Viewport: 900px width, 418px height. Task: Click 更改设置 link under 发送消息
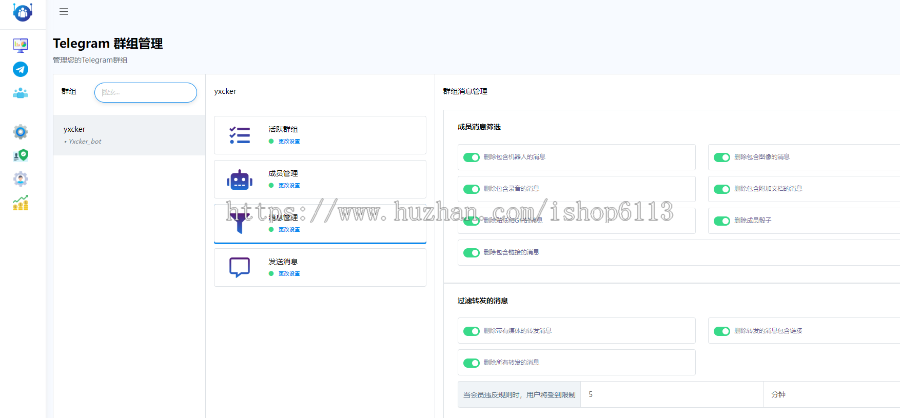click(x=289, y=274)
